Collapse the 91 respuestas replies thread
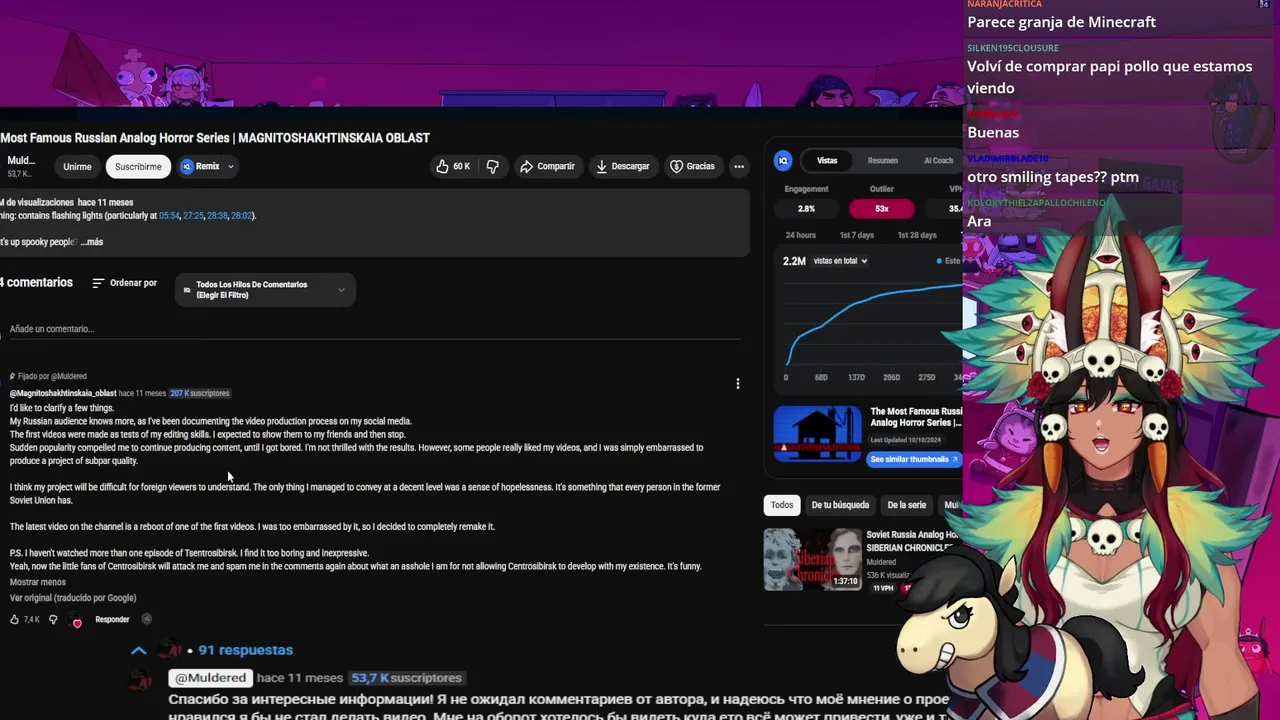Viewport: 1280px width, 720px height. 139,650
